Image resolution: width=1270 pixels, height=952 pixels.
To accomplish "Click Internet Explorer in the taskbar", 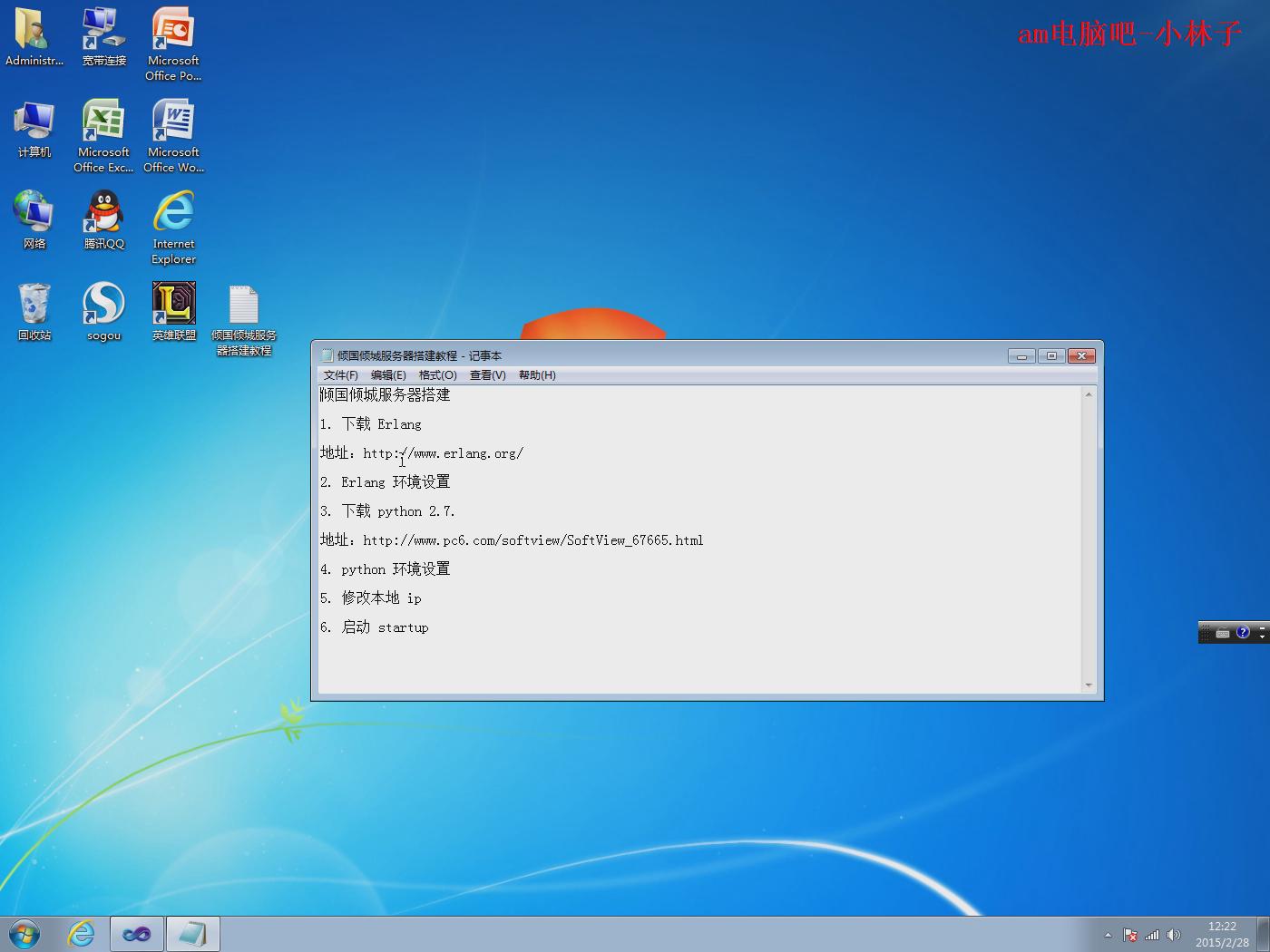I will coord(82,934).
